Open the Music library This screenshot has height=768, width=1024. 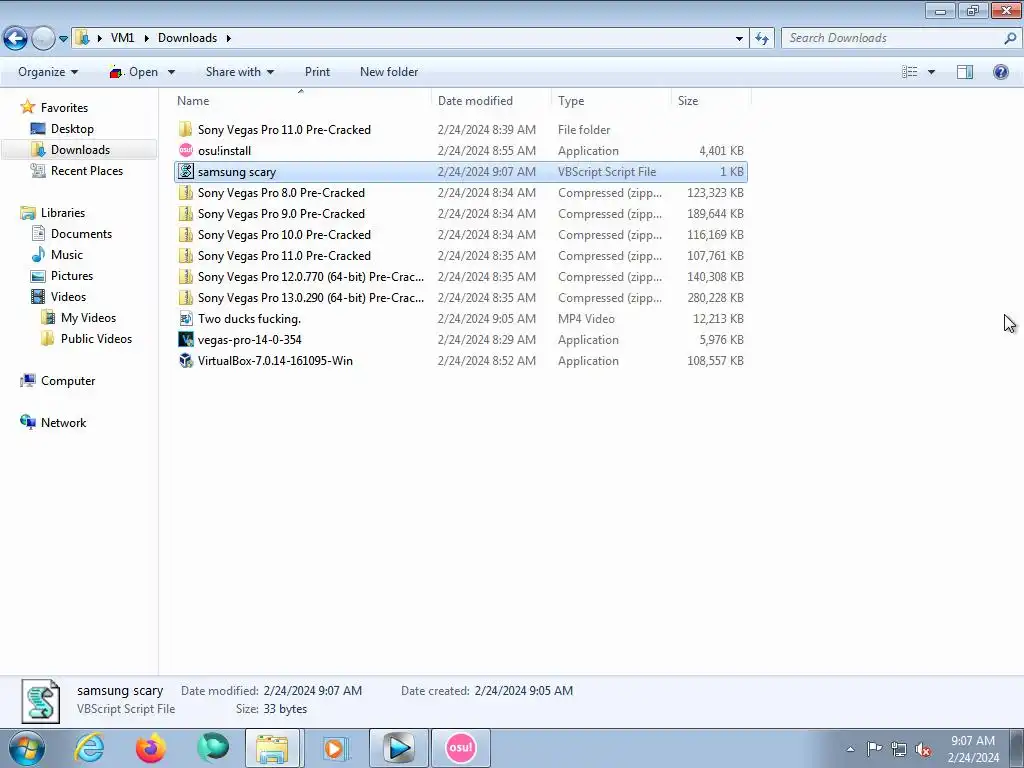tap(67, 255)
